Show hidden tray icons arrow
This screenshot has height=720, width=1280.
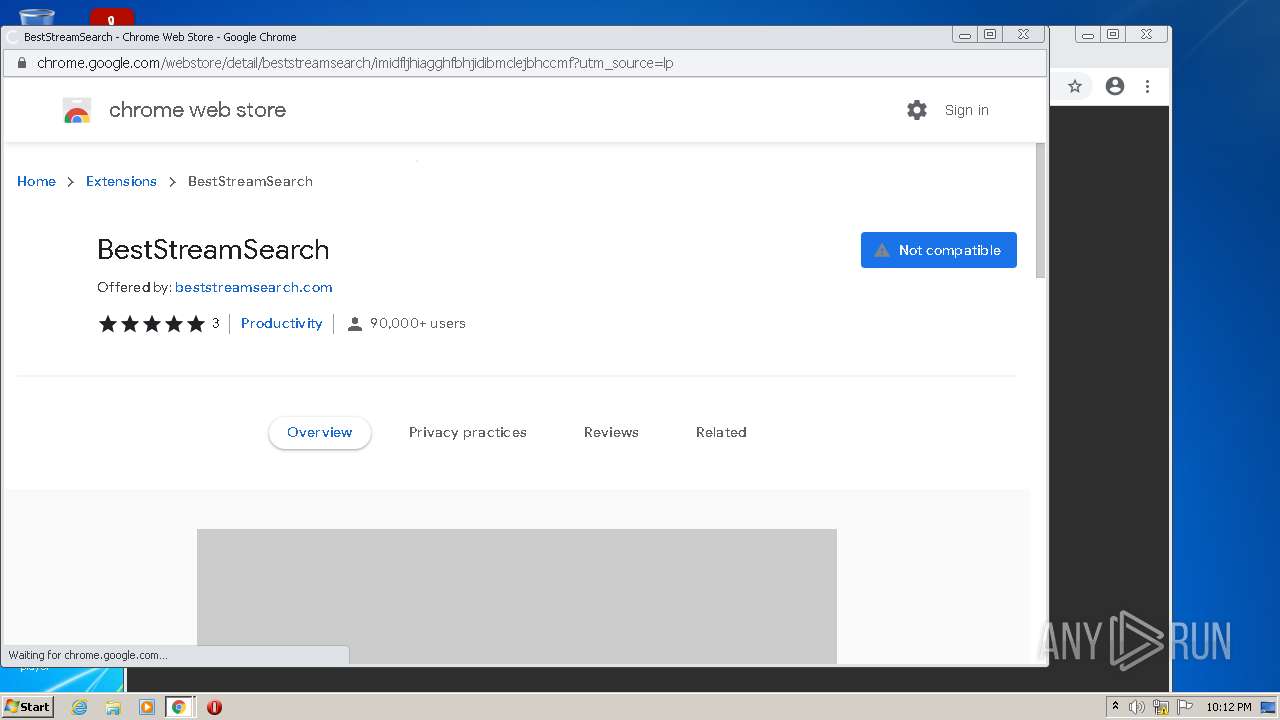point(1116,707)
